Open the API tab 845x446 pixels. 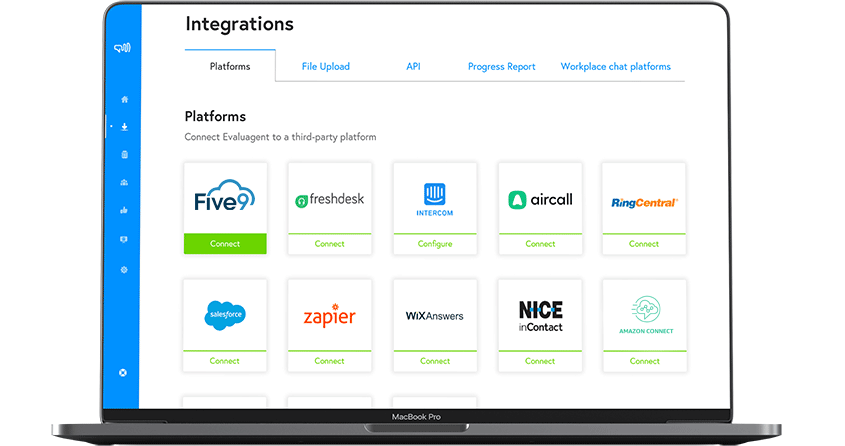tap(413, 66)
